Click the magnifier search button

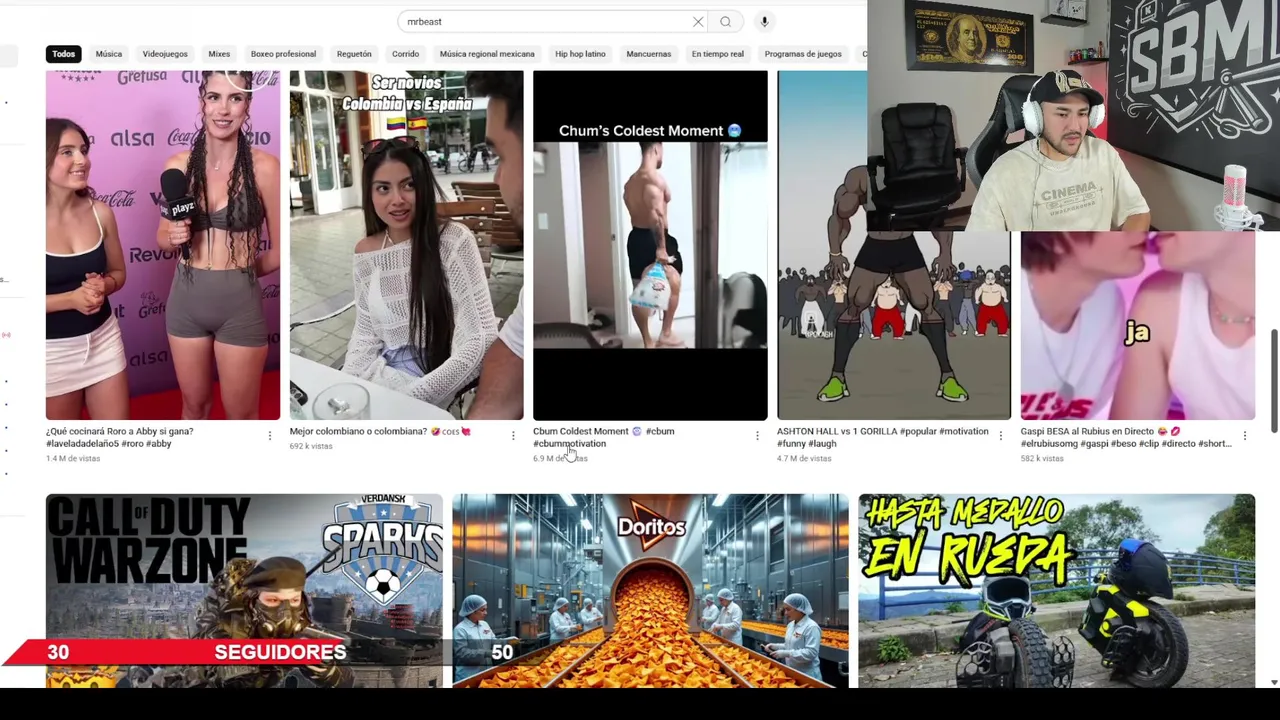[x=725, y=22]
